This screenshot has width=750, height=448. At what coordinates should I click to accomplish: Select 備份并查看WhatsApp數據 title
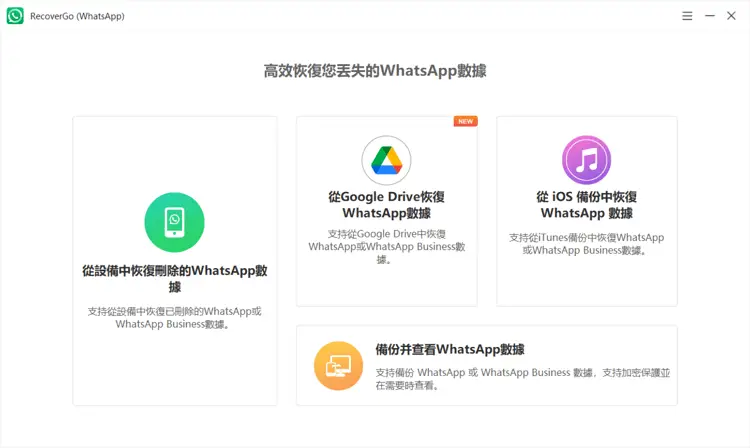pos(450,350)
